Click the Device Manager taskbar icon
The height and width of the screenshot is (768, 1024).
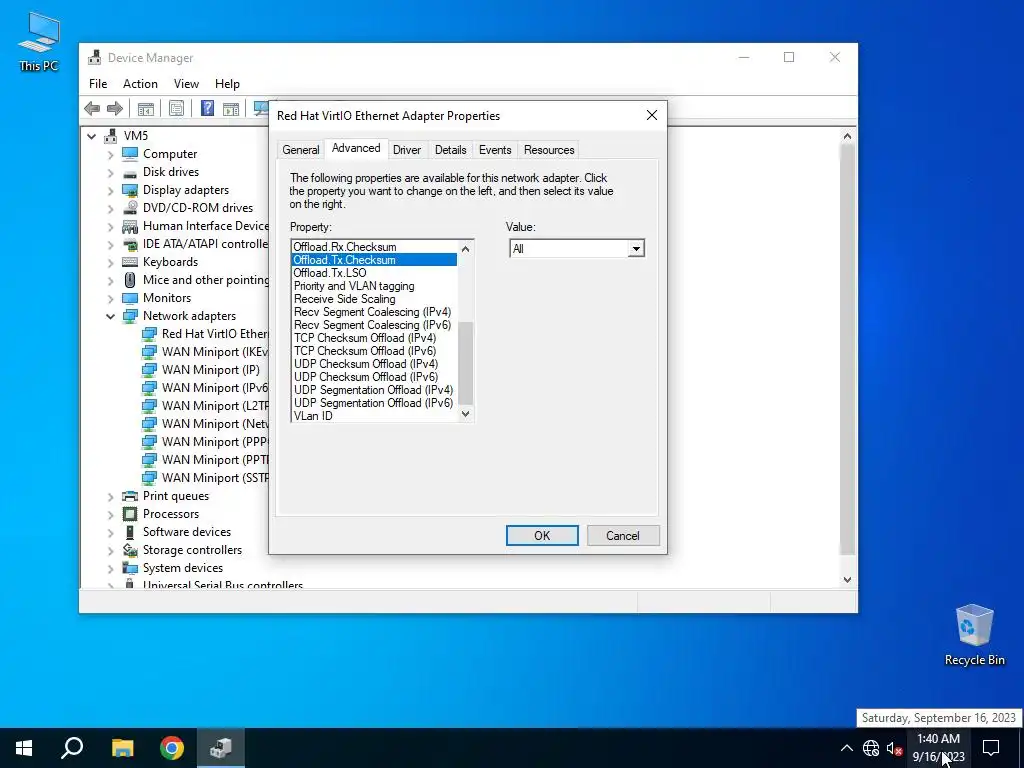pyautogui.click(x=221, y=748)
